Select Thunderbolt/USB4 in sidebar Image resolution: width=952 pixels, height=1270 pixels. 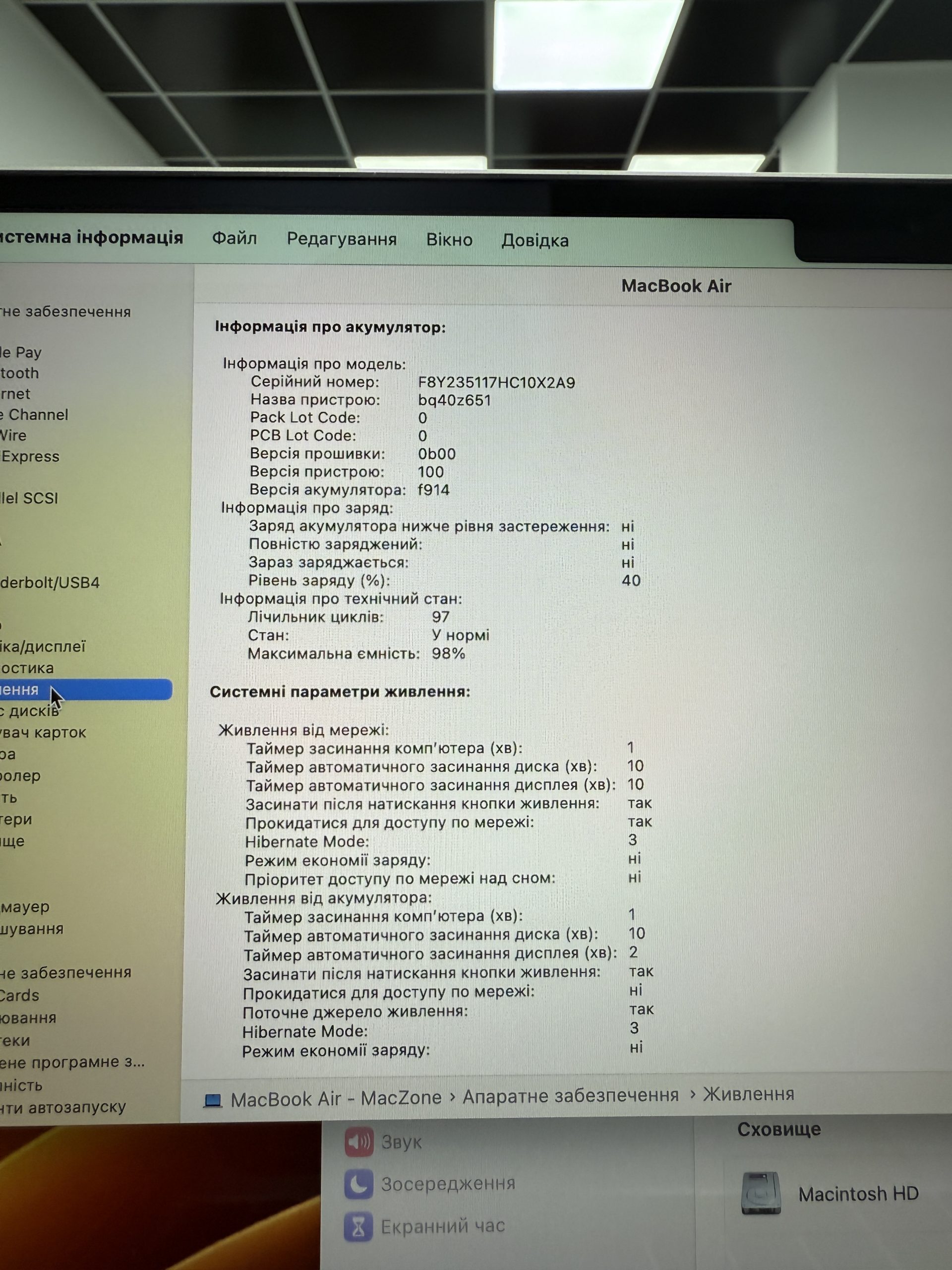[50, 583]
